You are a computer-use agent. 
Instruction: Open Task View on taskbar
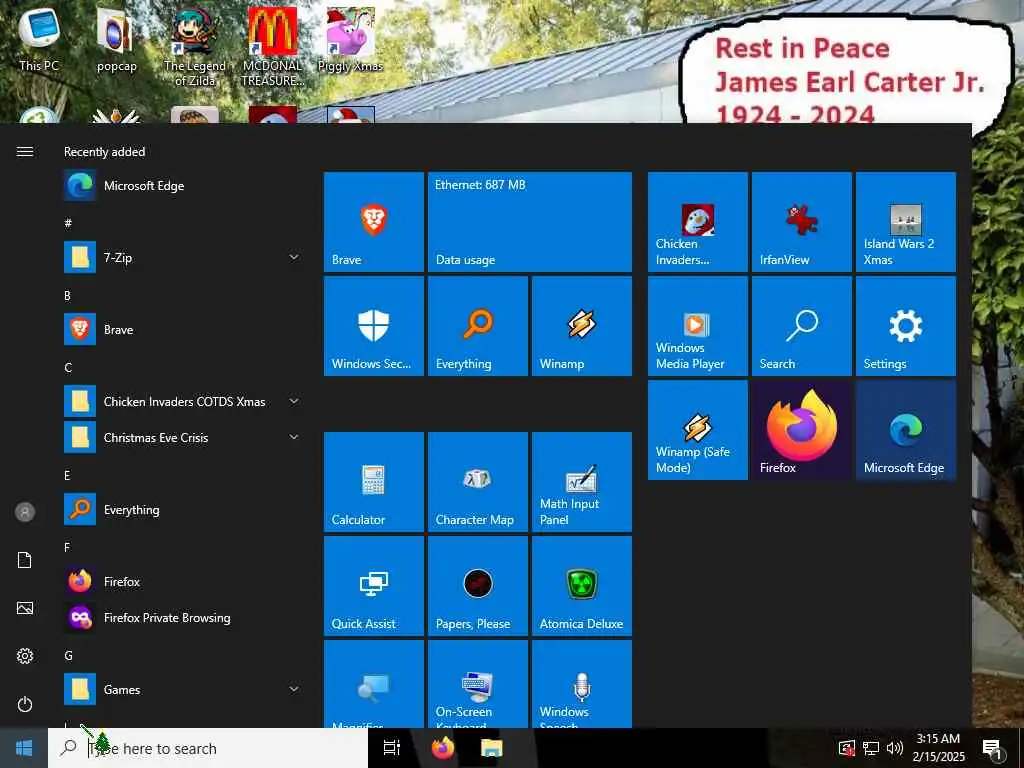(392, 748)
